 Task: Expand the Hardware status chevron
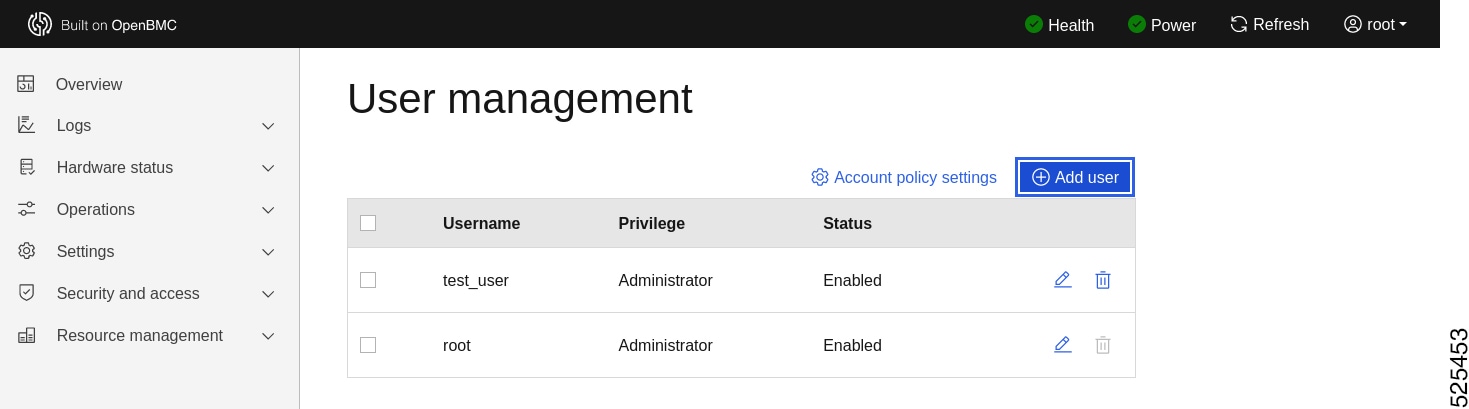[268, 168]
